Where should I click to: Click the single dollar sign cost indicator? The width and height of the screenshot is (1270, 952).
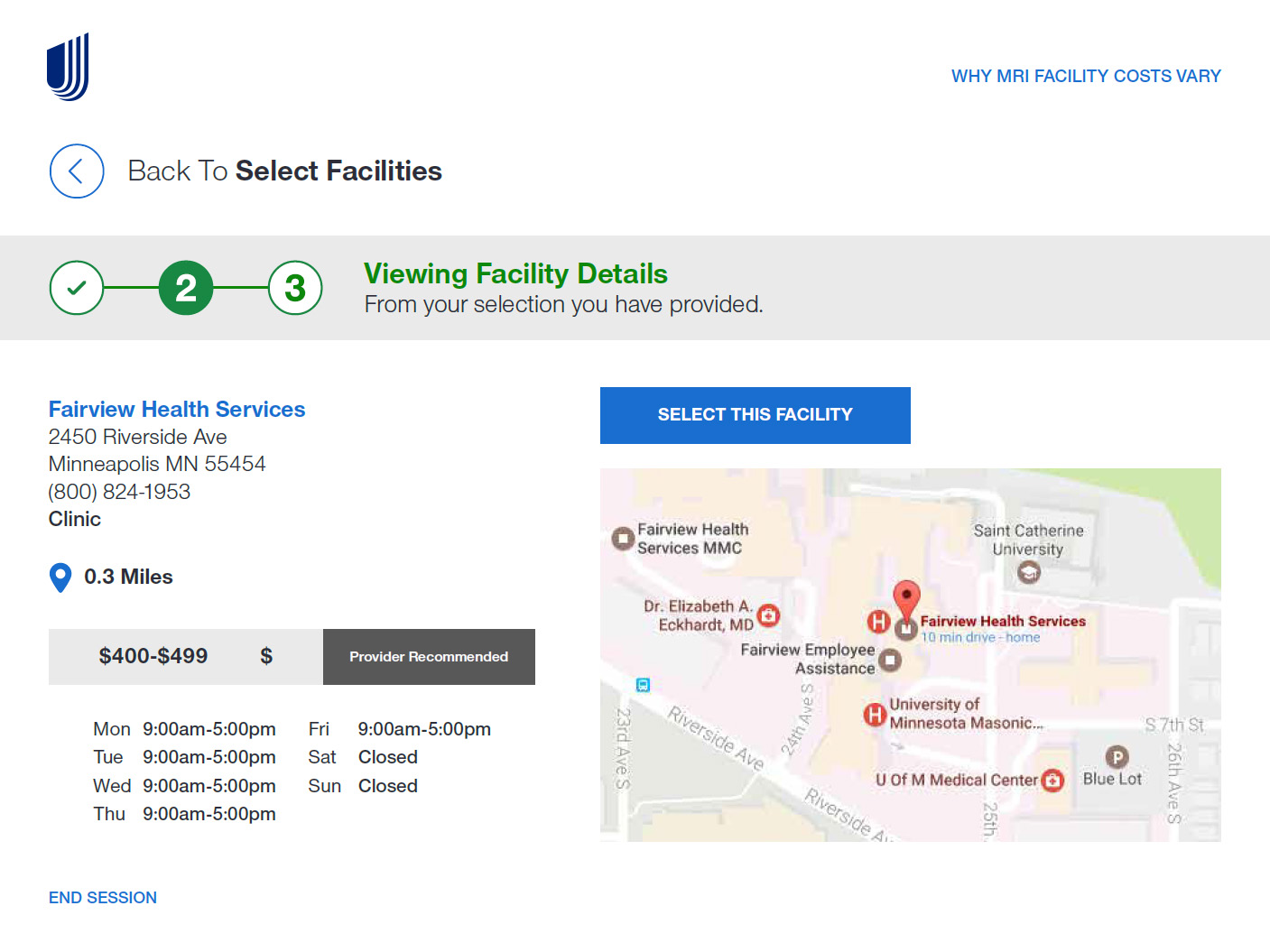pos(266,656)
